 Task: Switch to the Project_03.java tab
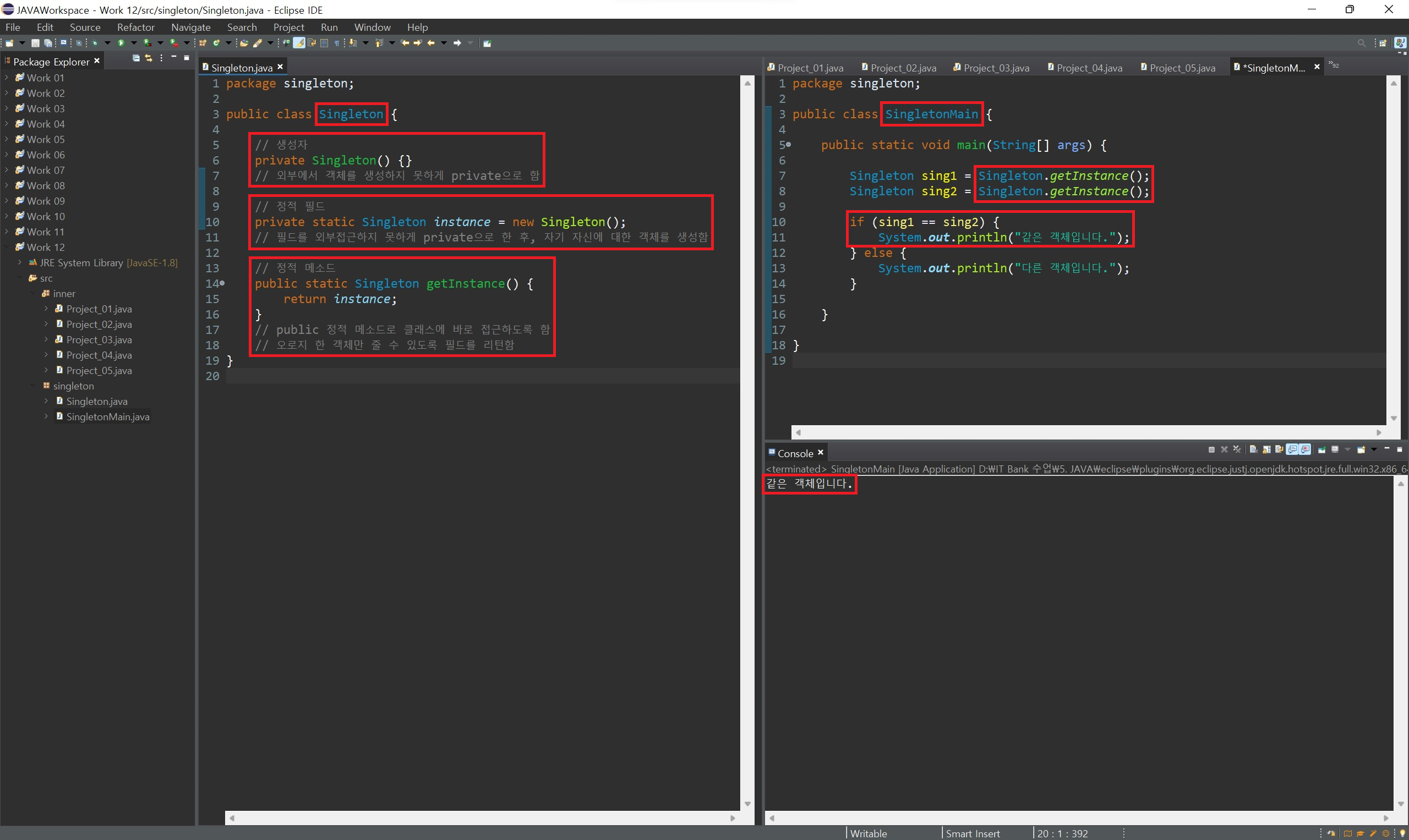(x=996, y=68)
